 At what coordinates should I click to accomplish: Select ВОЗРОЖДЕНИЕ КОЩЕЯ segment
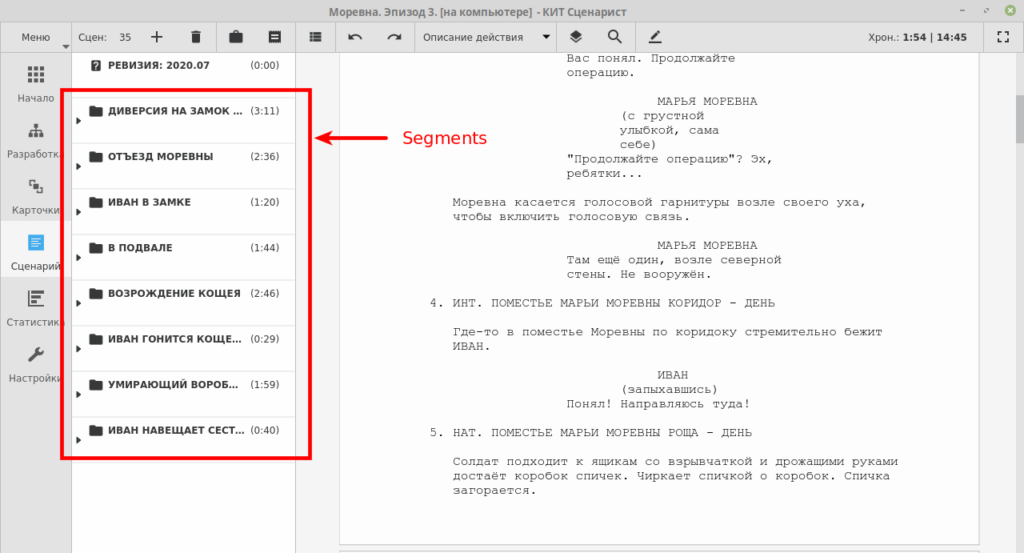pos(184,303)
